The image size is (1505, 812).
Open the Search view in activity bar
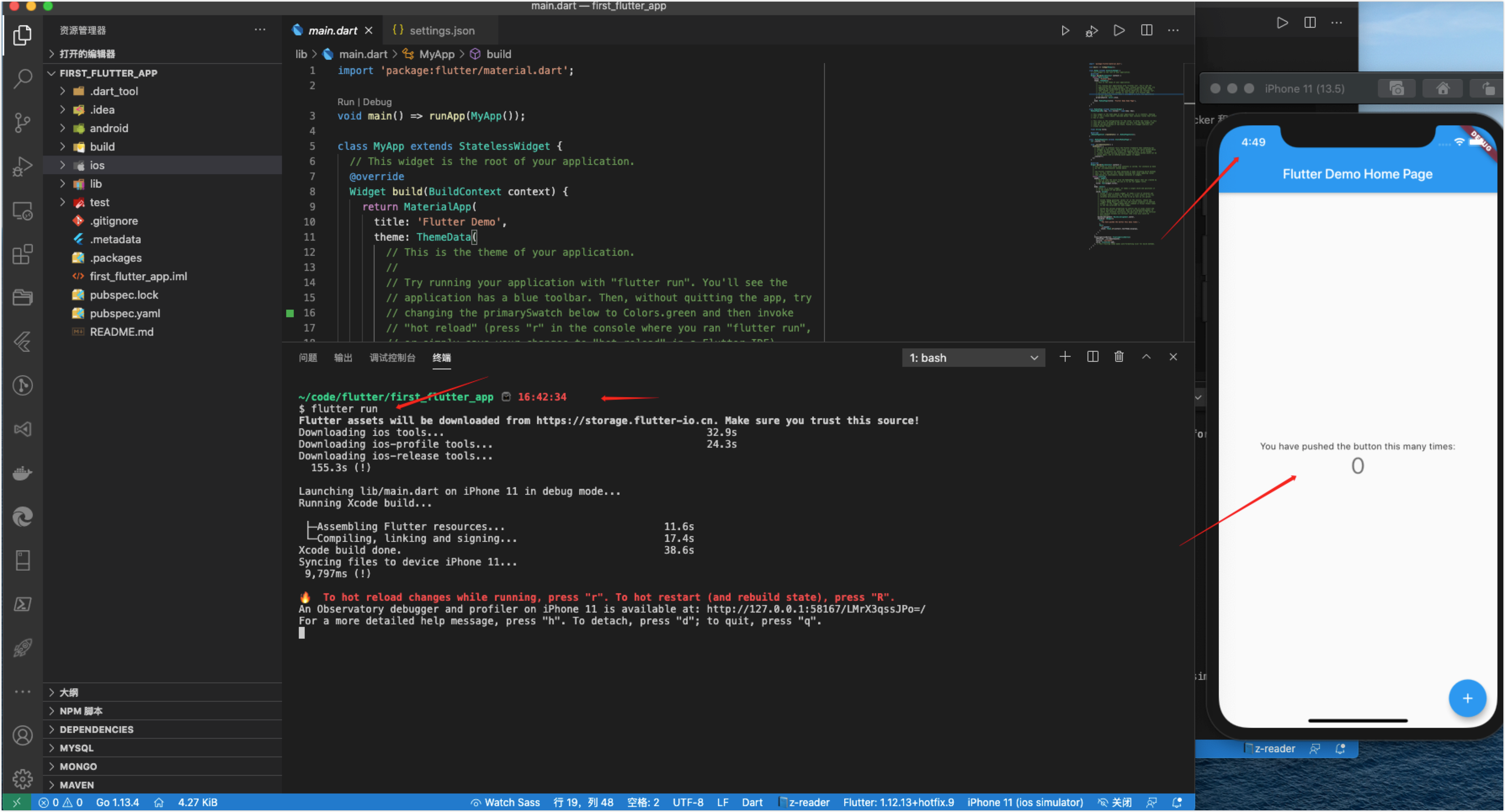click(22, 78)
